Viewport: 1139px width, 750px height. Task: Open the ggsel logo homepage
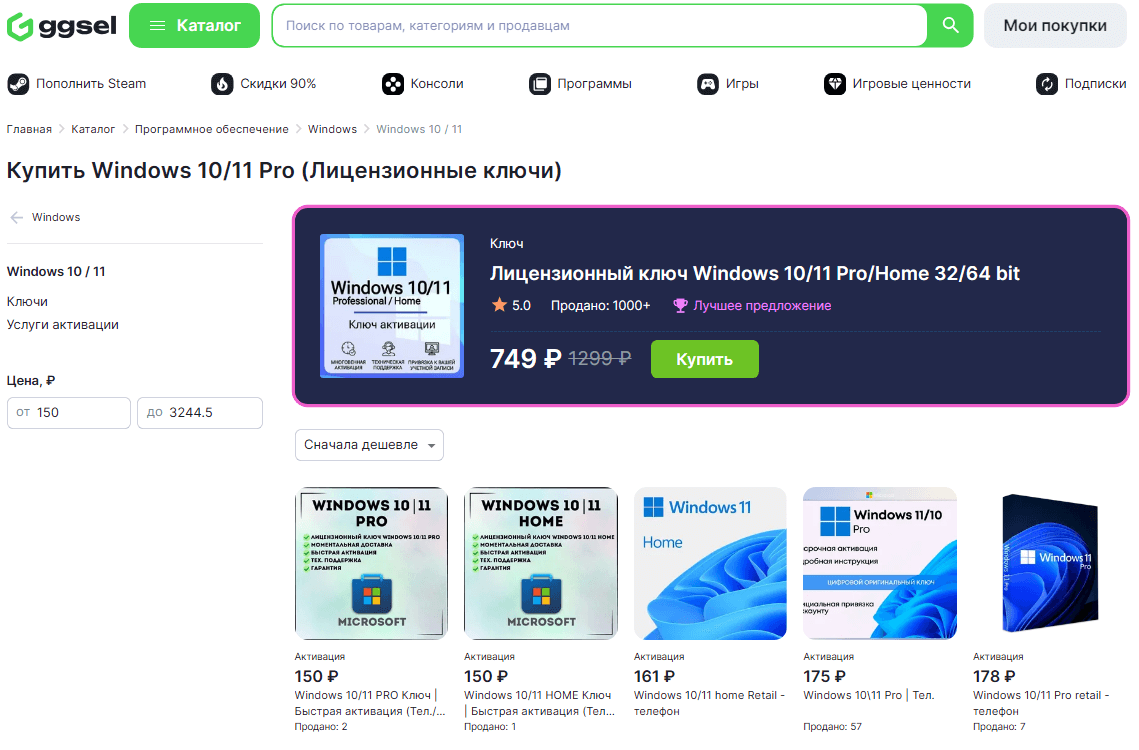(x=62, y=26)
